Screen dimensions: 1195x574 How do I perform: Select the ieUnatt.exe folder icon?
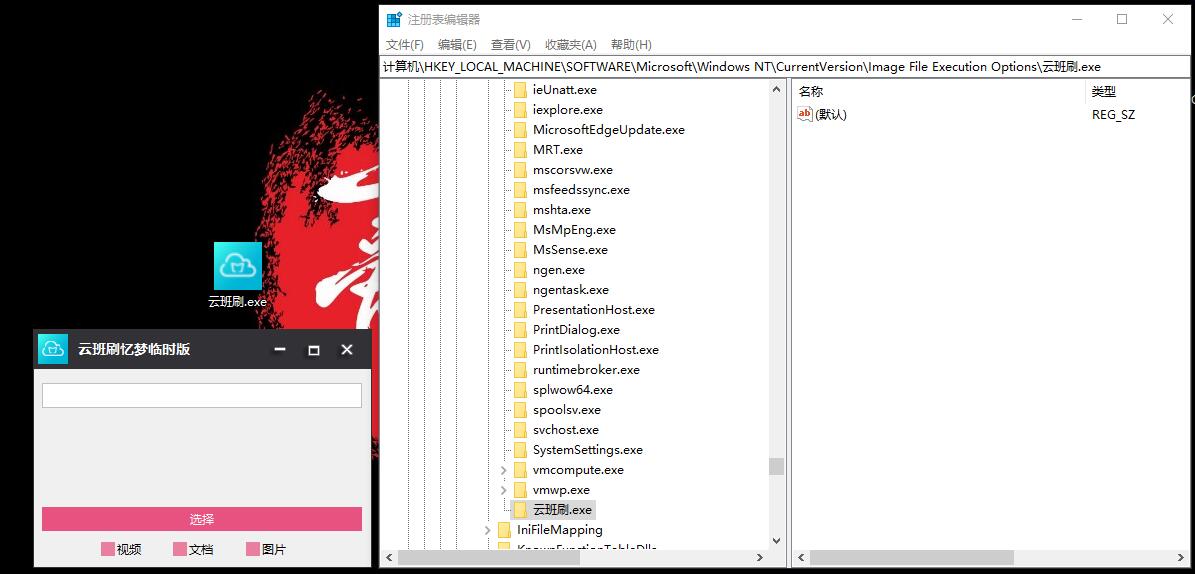(x=520, y=90)
